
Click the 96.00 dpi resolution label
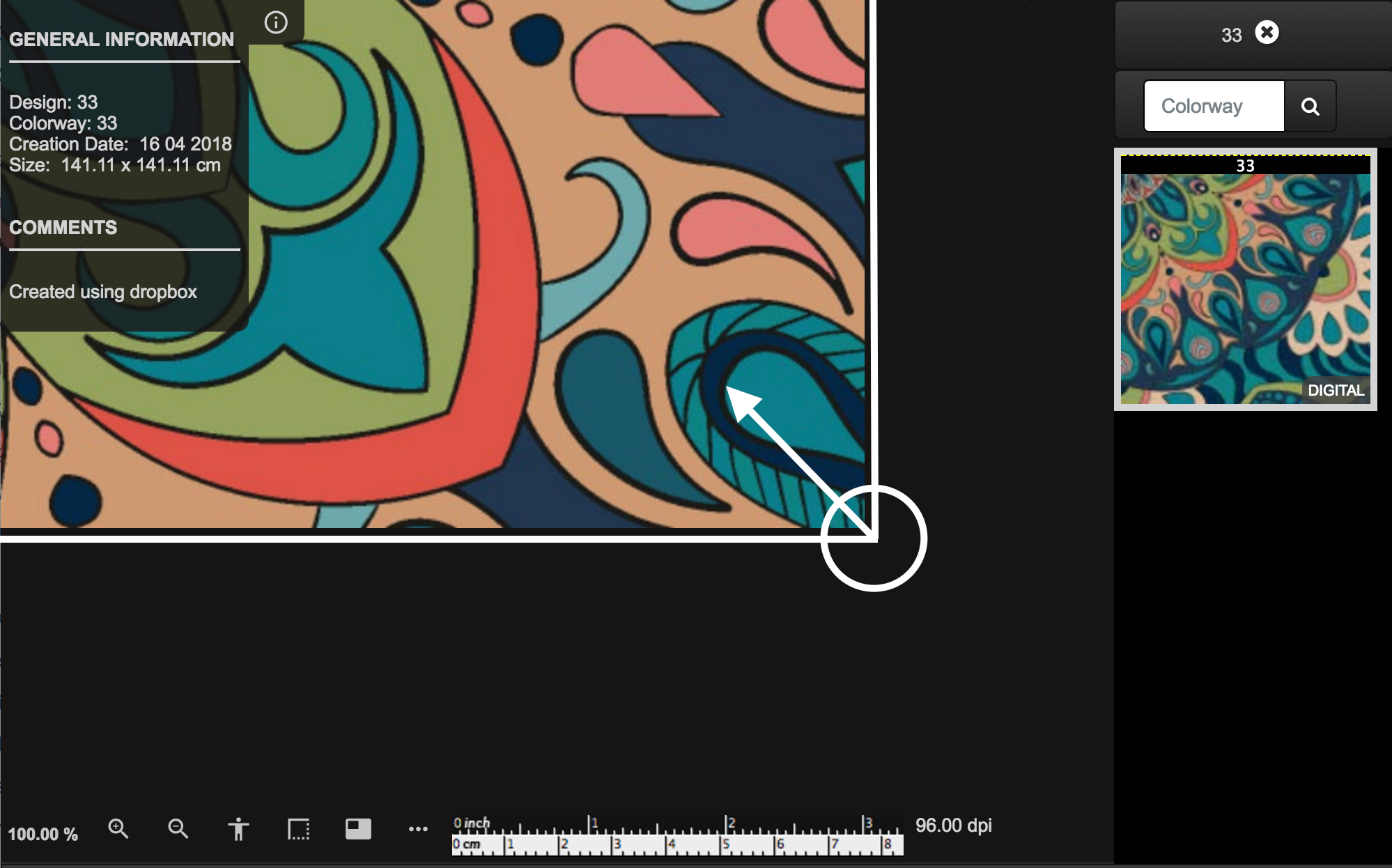tap(953, 826)
